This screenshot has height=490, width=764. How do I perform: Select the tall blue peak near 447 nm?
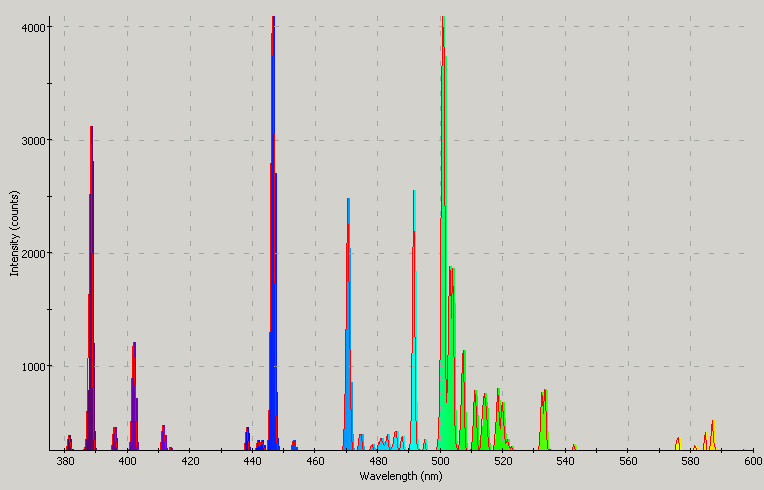tap(273, 234)
